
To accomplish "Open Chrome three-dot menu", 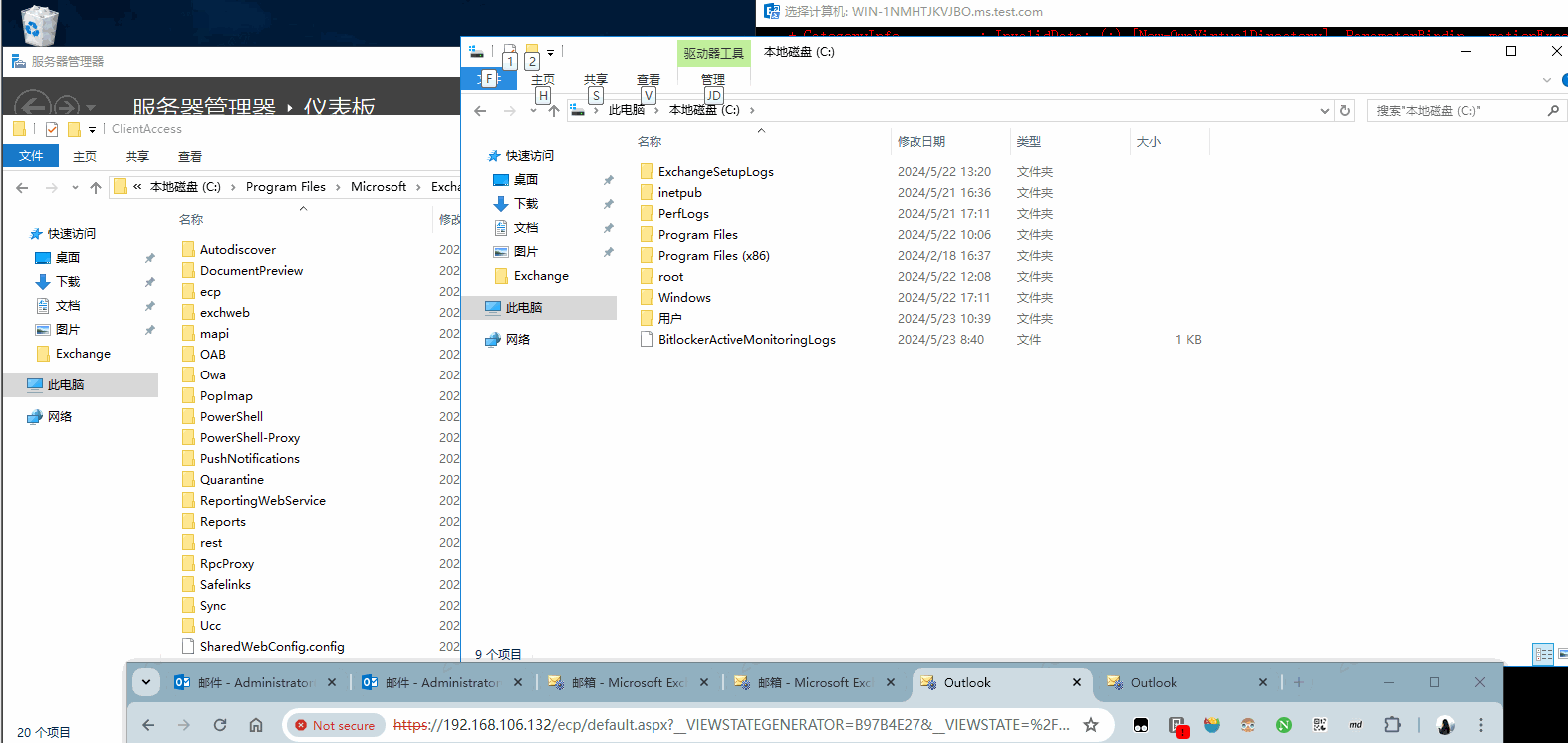I will [1481, 725].
